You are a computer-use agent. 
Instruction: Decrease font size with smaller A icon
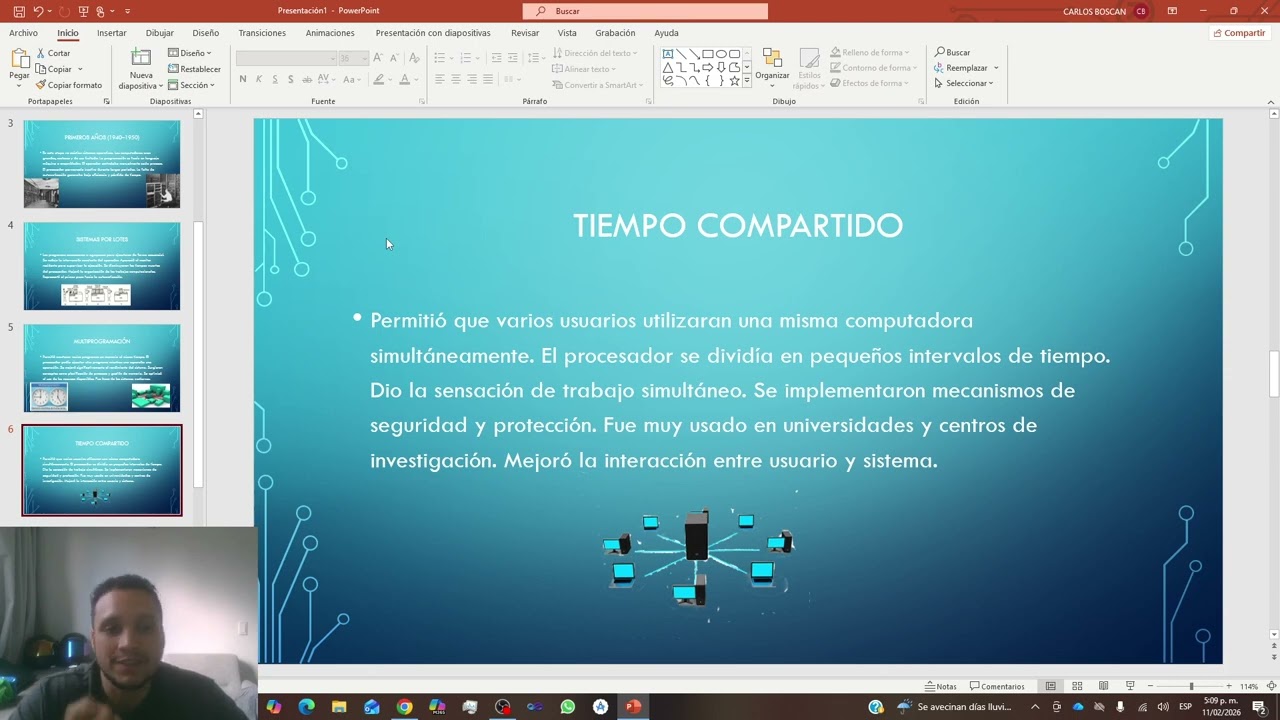(x=394, y=58)
